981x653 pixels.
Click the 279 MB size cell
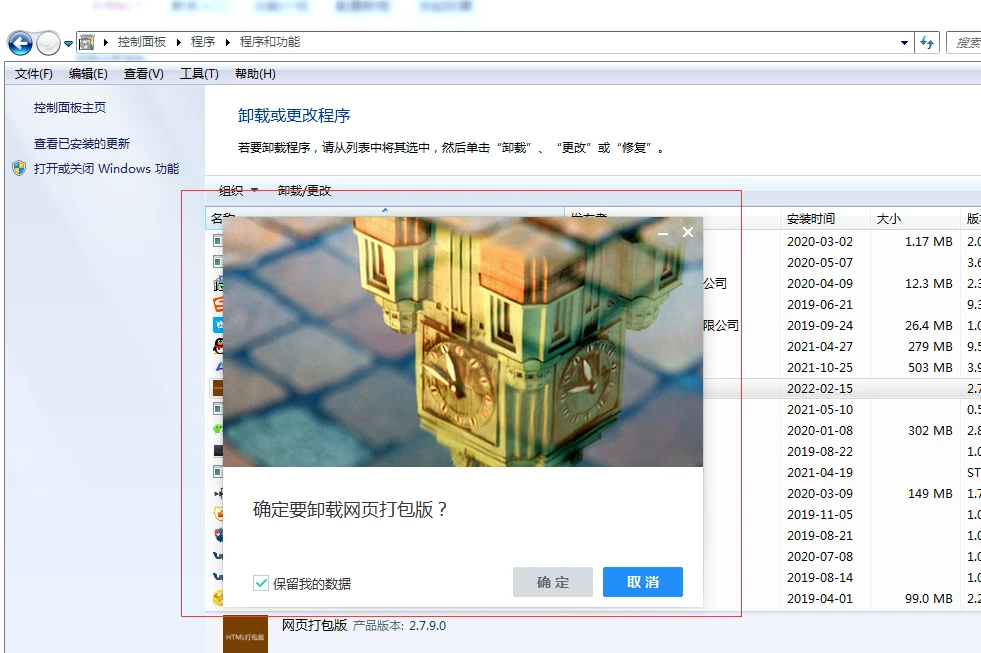[930, 347]
